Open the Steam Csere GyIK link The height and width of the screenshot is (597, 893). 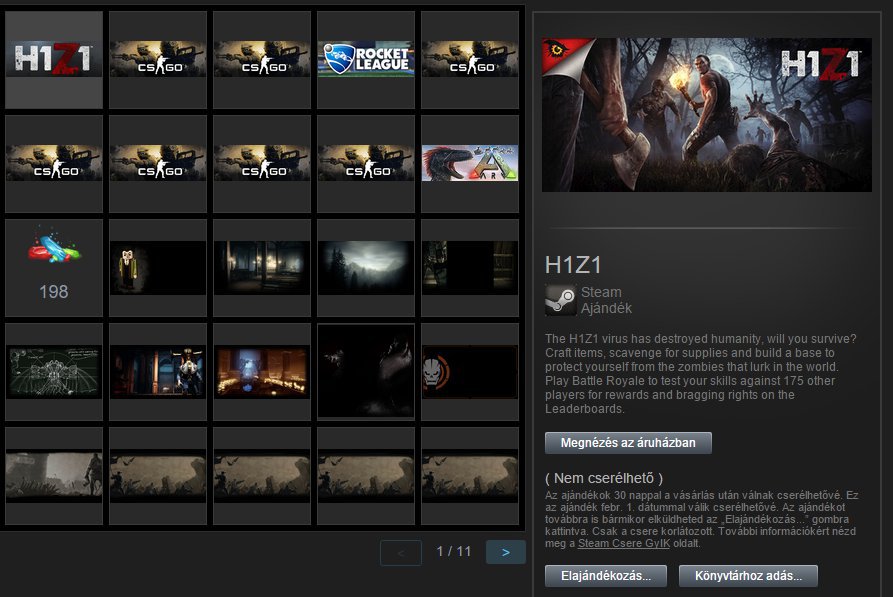pyautogui.click(x=624, y=543)
